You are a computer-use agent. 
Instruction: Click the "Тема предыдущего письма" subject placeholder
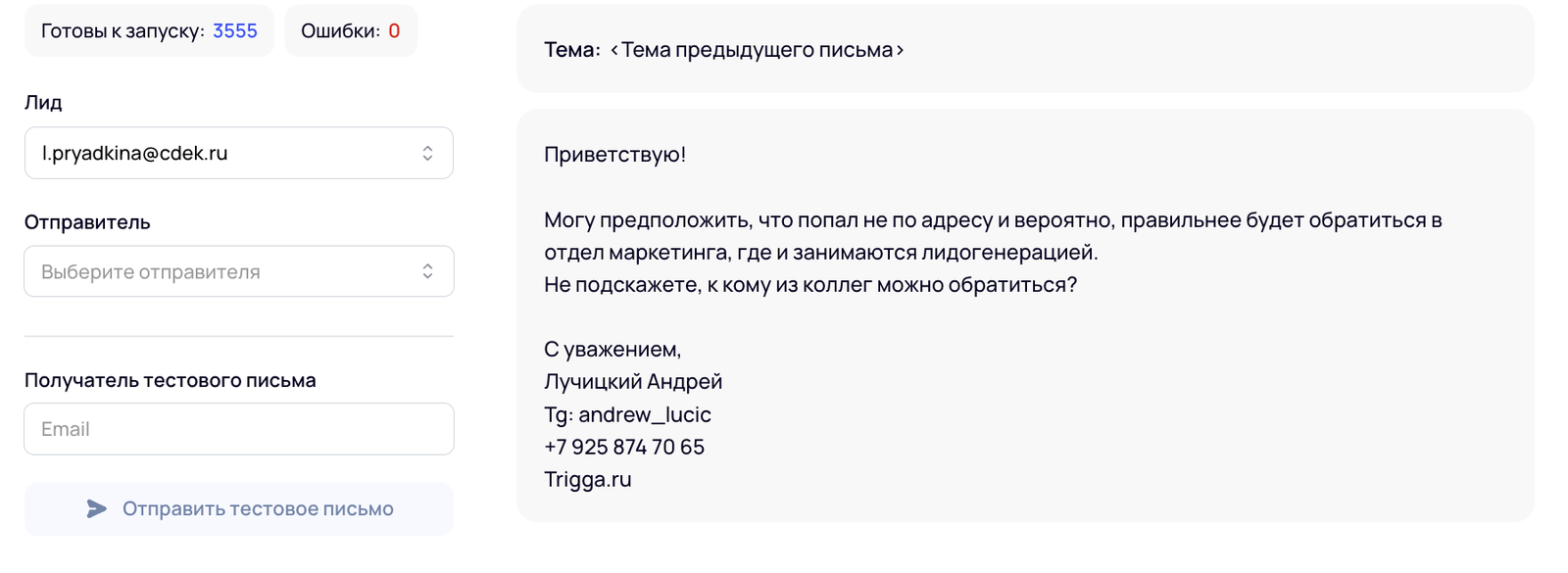(757, 50)
